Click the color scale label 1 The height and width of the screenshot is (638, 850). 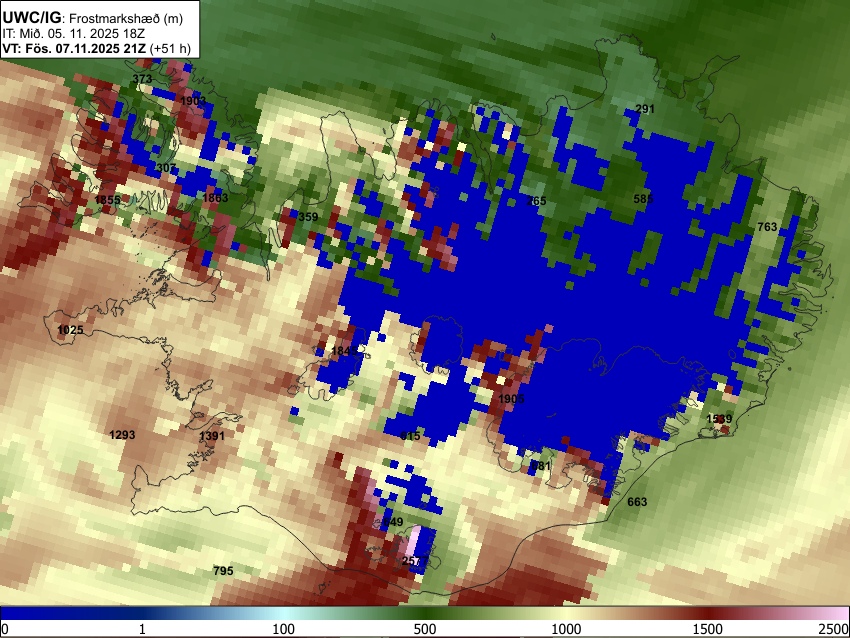142,629
